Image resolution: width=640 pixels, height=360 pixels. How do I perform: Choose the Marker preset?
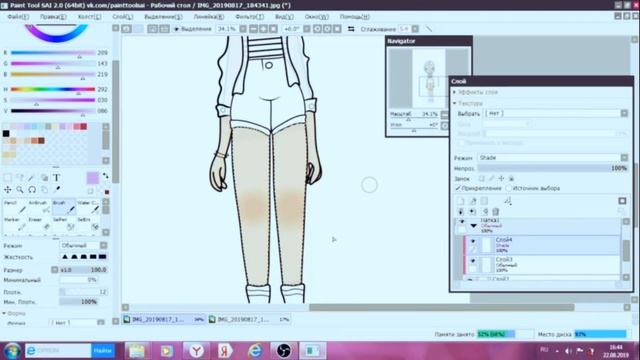click(15, 224)
